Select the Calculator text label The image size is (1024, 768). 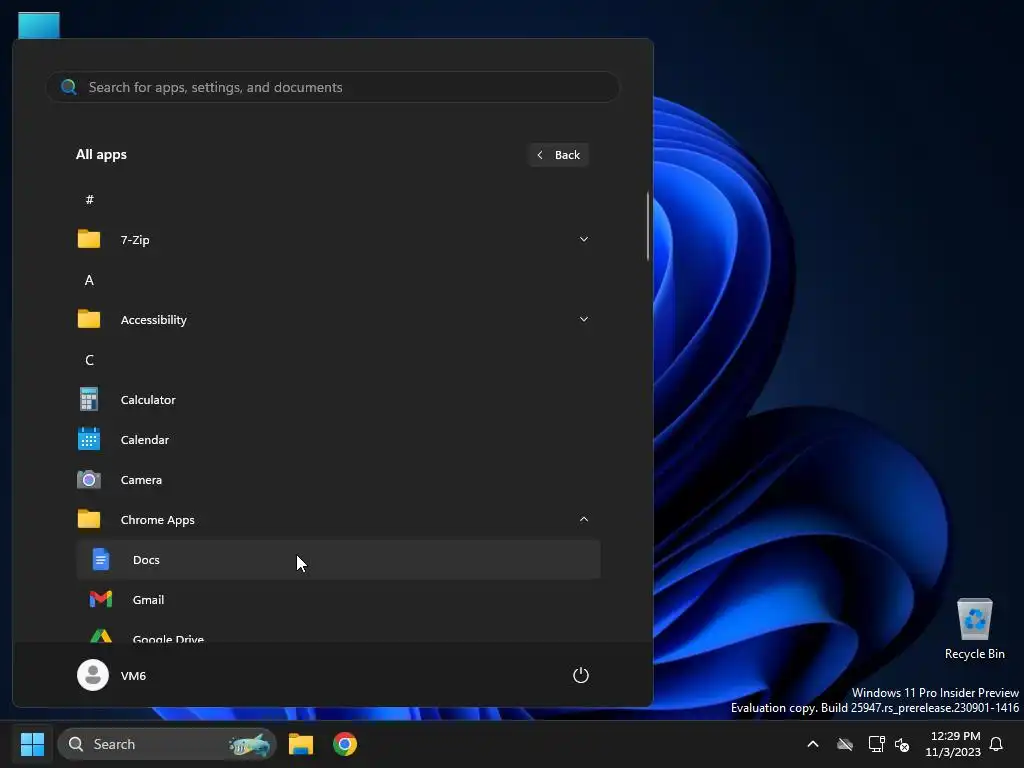pos(148,400)
